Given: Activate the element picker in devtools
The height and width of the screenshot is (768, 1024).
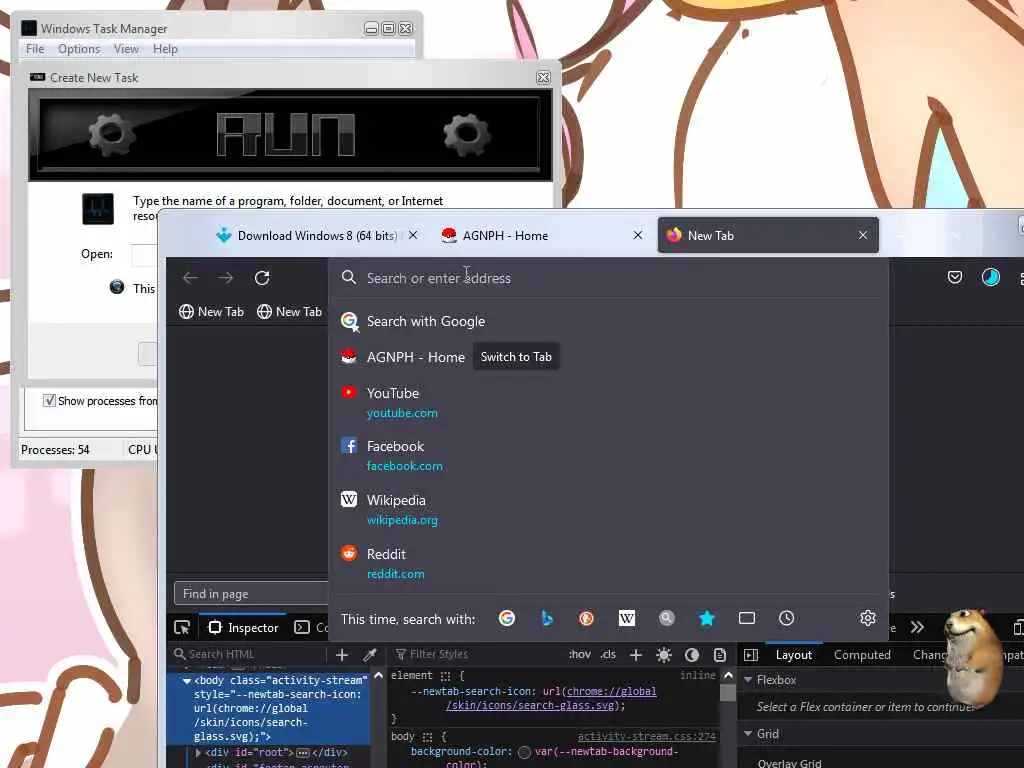Looking at the screenshot, I should click(182, 628).
